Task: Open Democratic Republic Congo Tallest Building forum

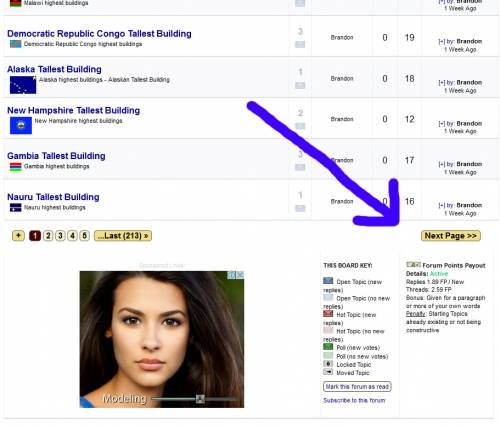Action: pos(99,34)
